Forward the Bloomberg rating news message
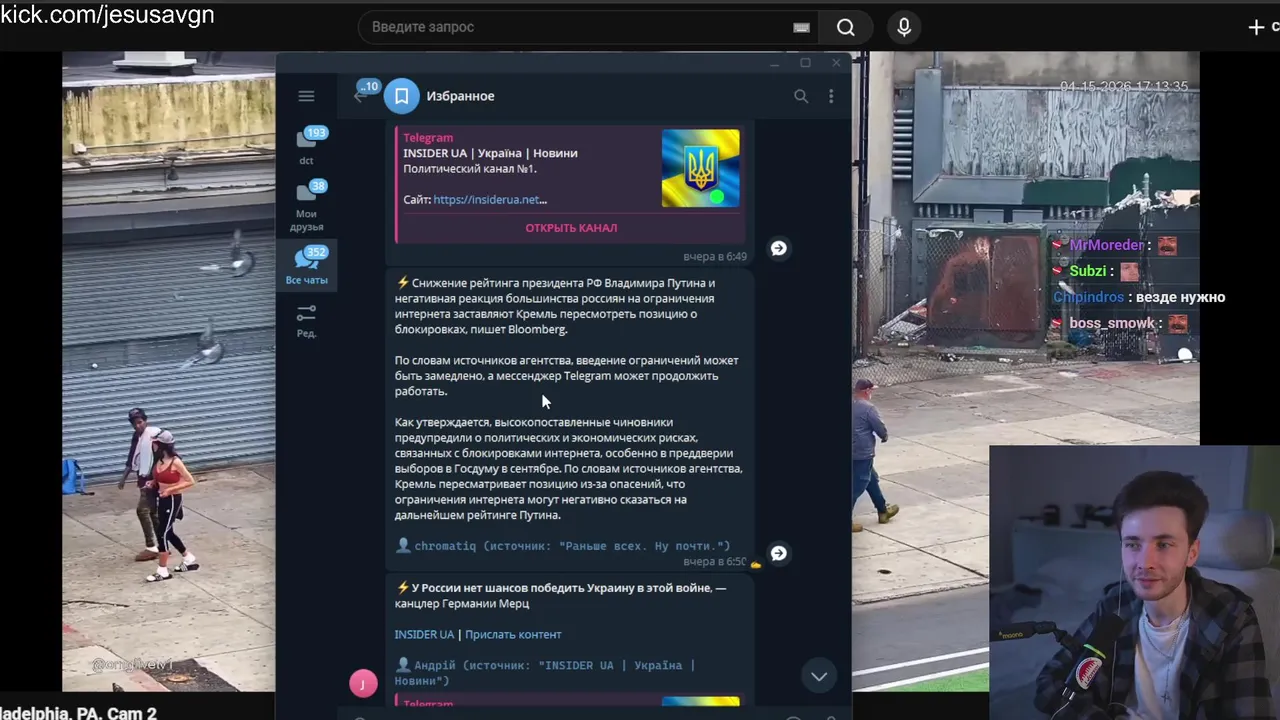The image size is (1280, 720). [x=778, y=553]
